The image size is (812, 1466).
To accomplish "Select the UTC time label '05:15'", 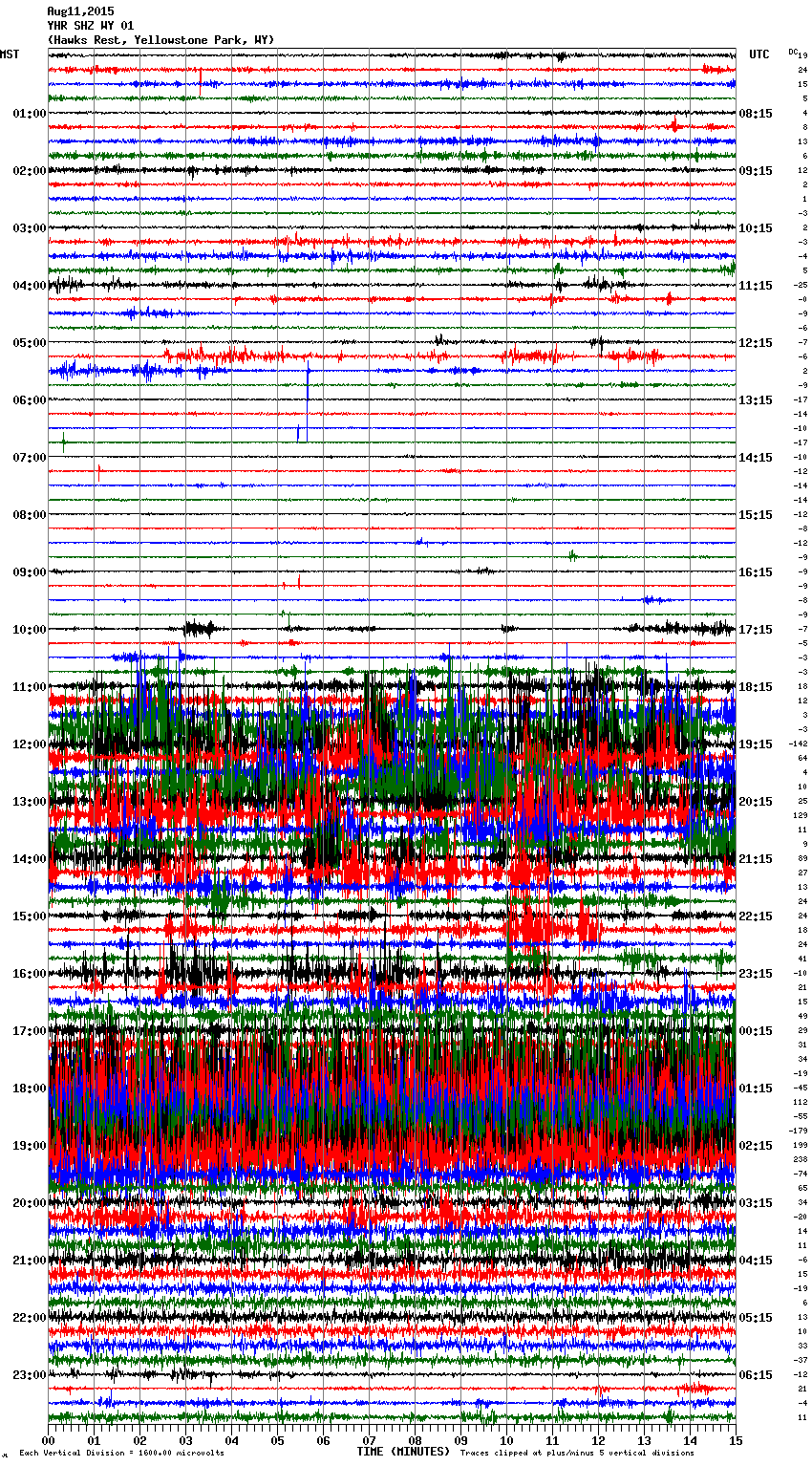I will coord(756,1318).
